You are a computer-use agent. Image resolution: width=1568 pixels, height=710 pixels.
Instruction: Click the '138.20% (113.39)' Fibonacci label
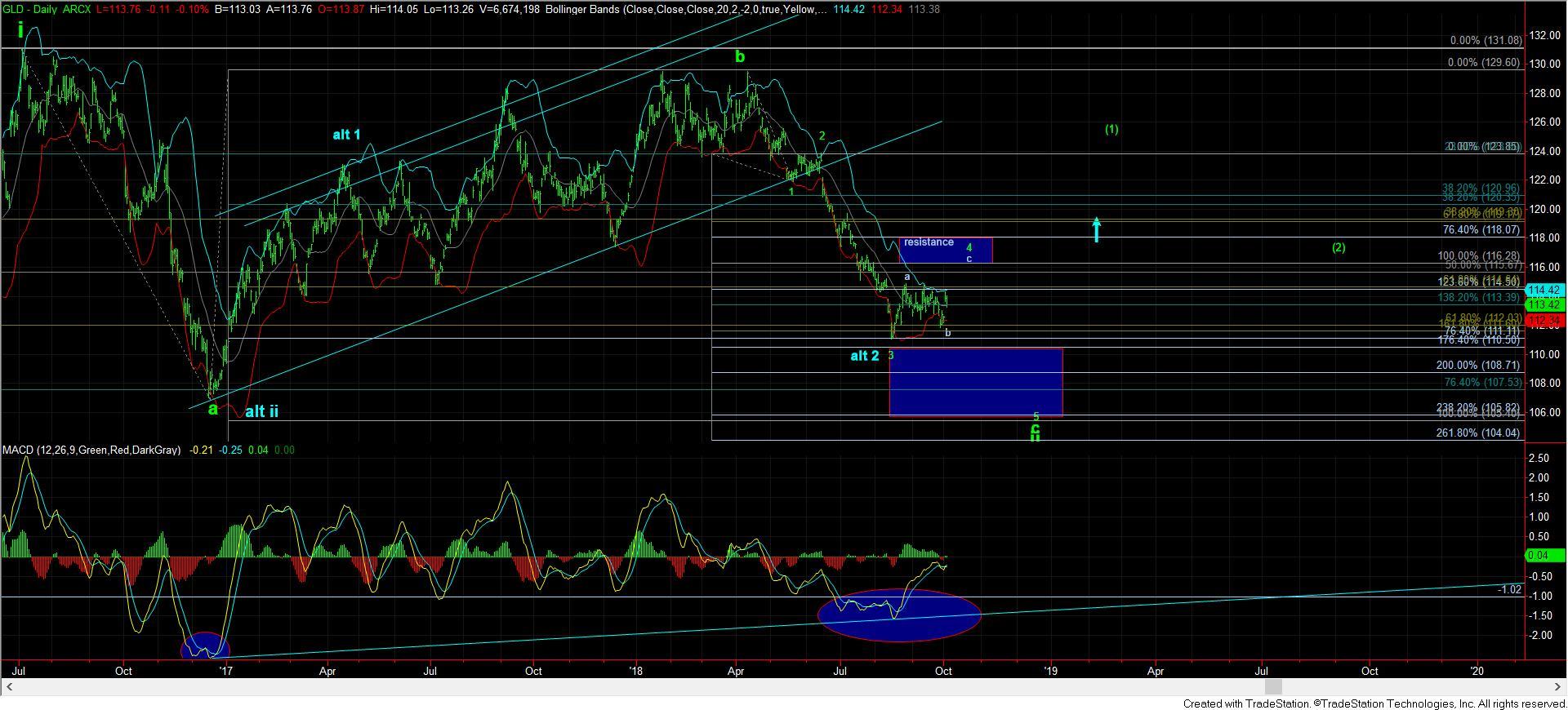[1479, 298]
